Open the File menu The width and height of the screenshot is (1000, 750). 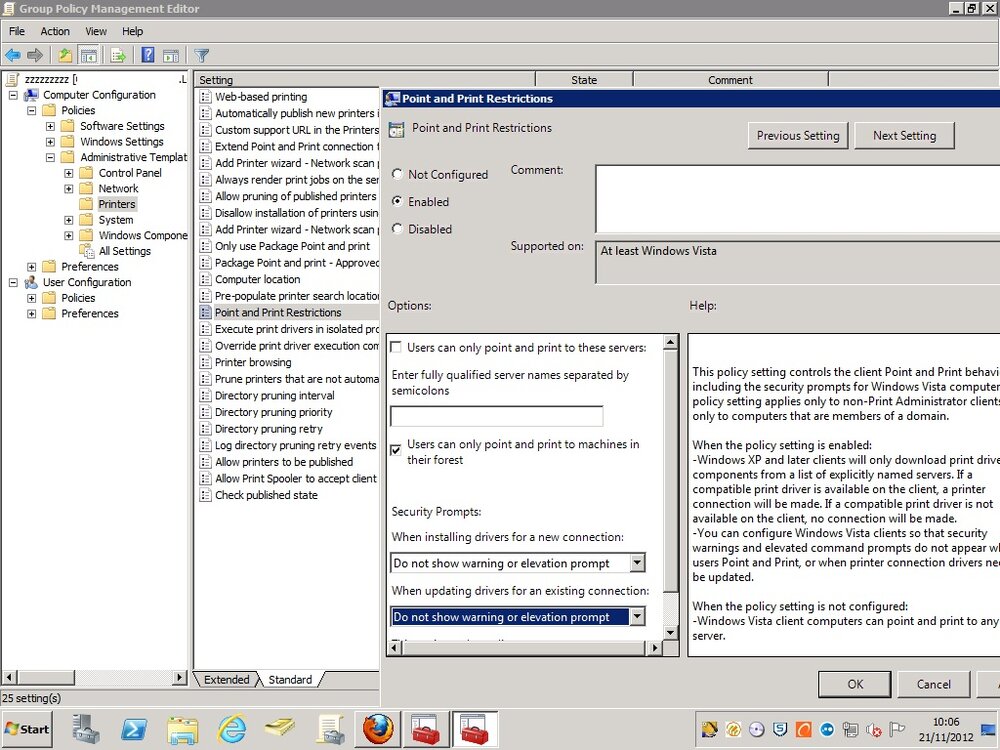17,31
